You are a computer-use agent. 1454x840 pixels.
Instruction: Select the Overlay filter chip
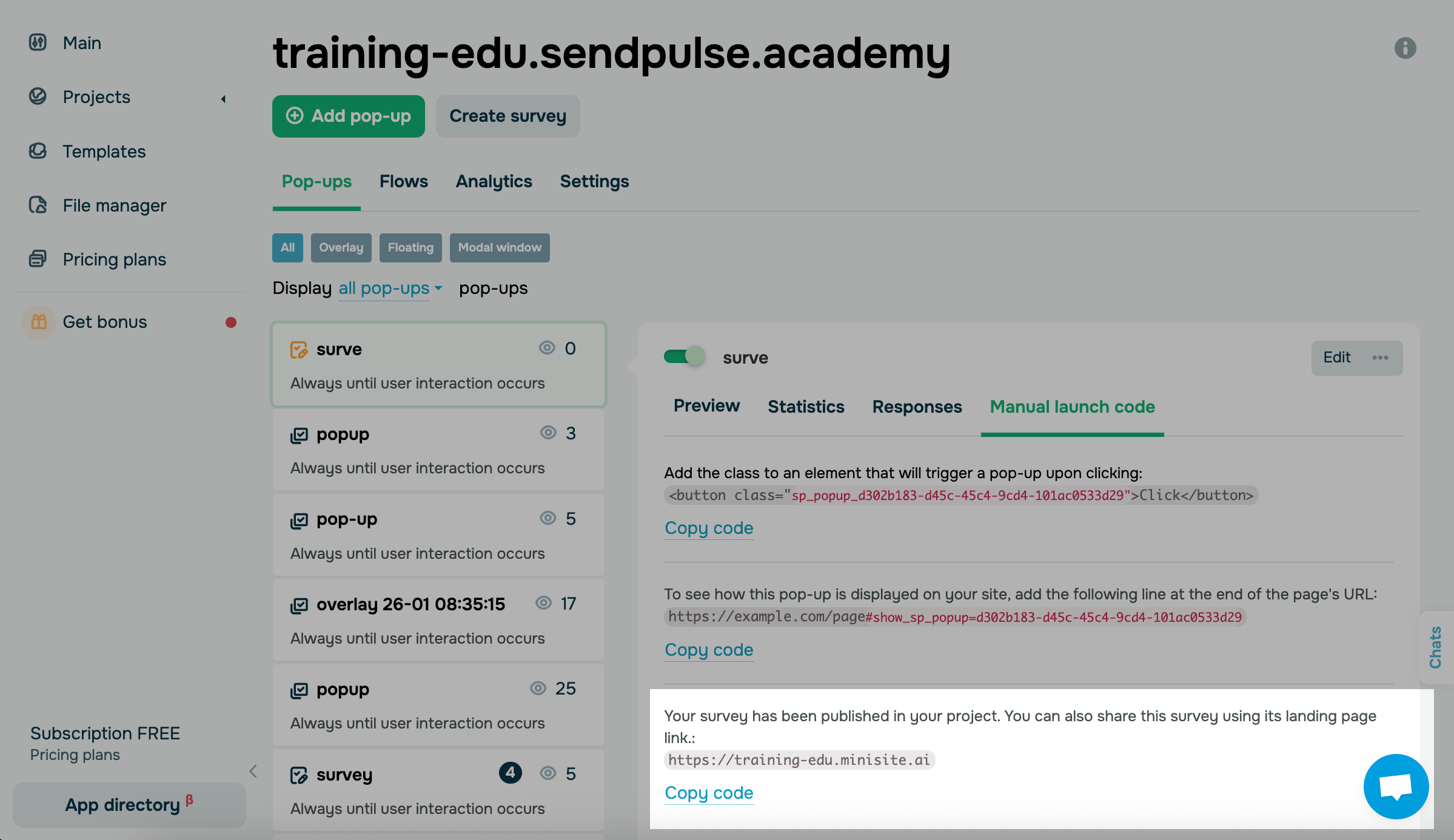click(x=341, y=247)
